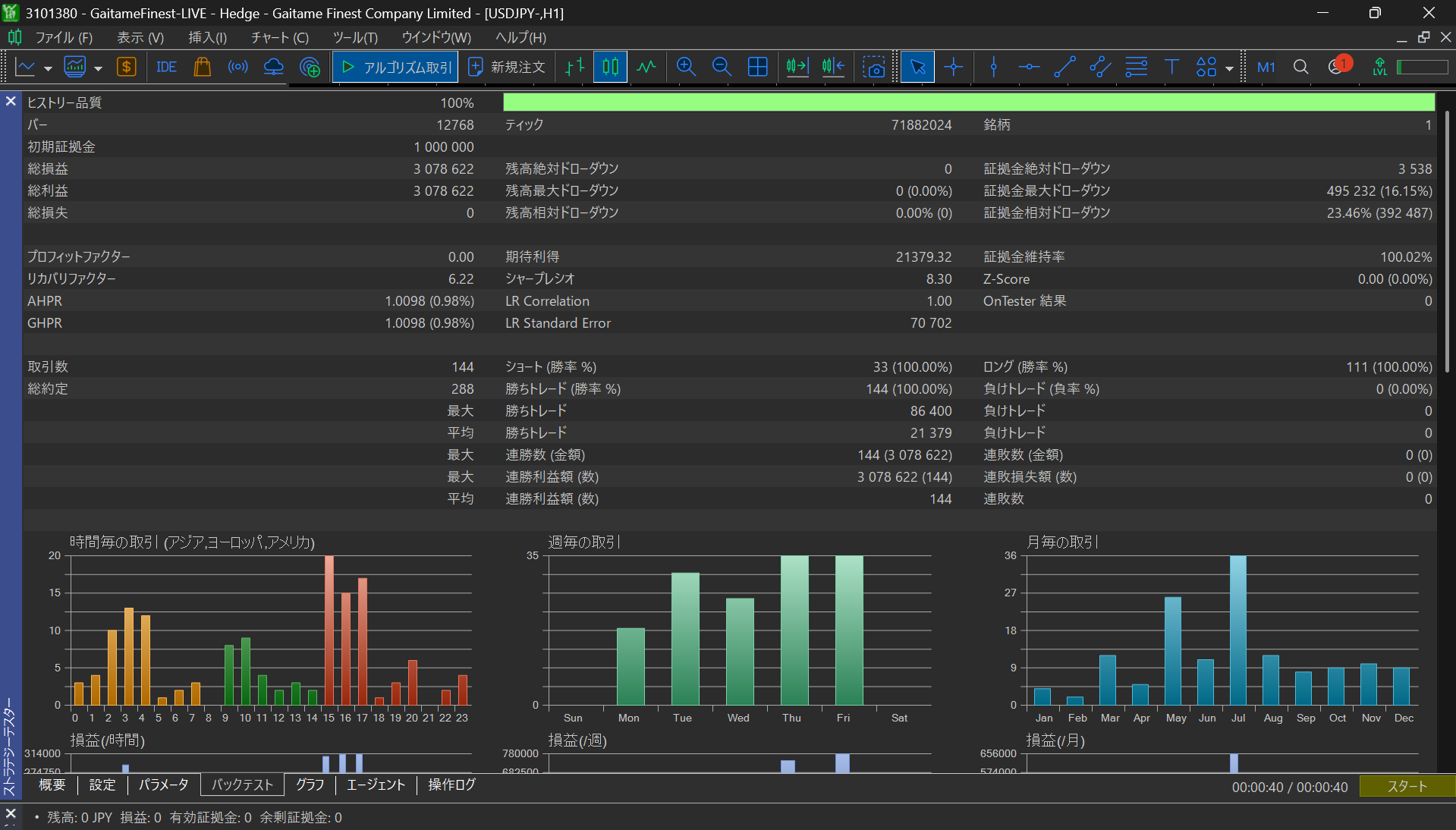
Task: Expand the line chart type dropdown arrow
Action: (48, 68)
